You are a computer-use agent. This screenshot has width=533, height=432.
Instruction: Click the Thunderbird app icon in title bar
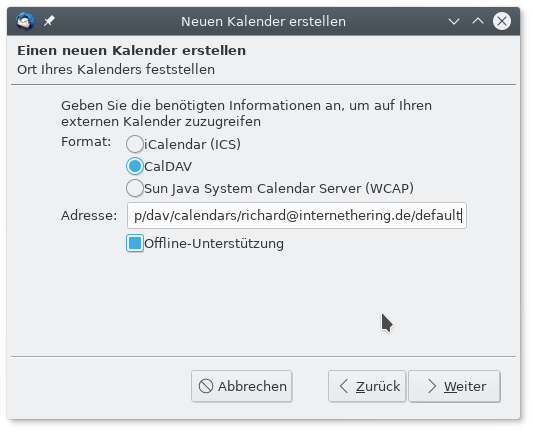[x=25, y=21]
